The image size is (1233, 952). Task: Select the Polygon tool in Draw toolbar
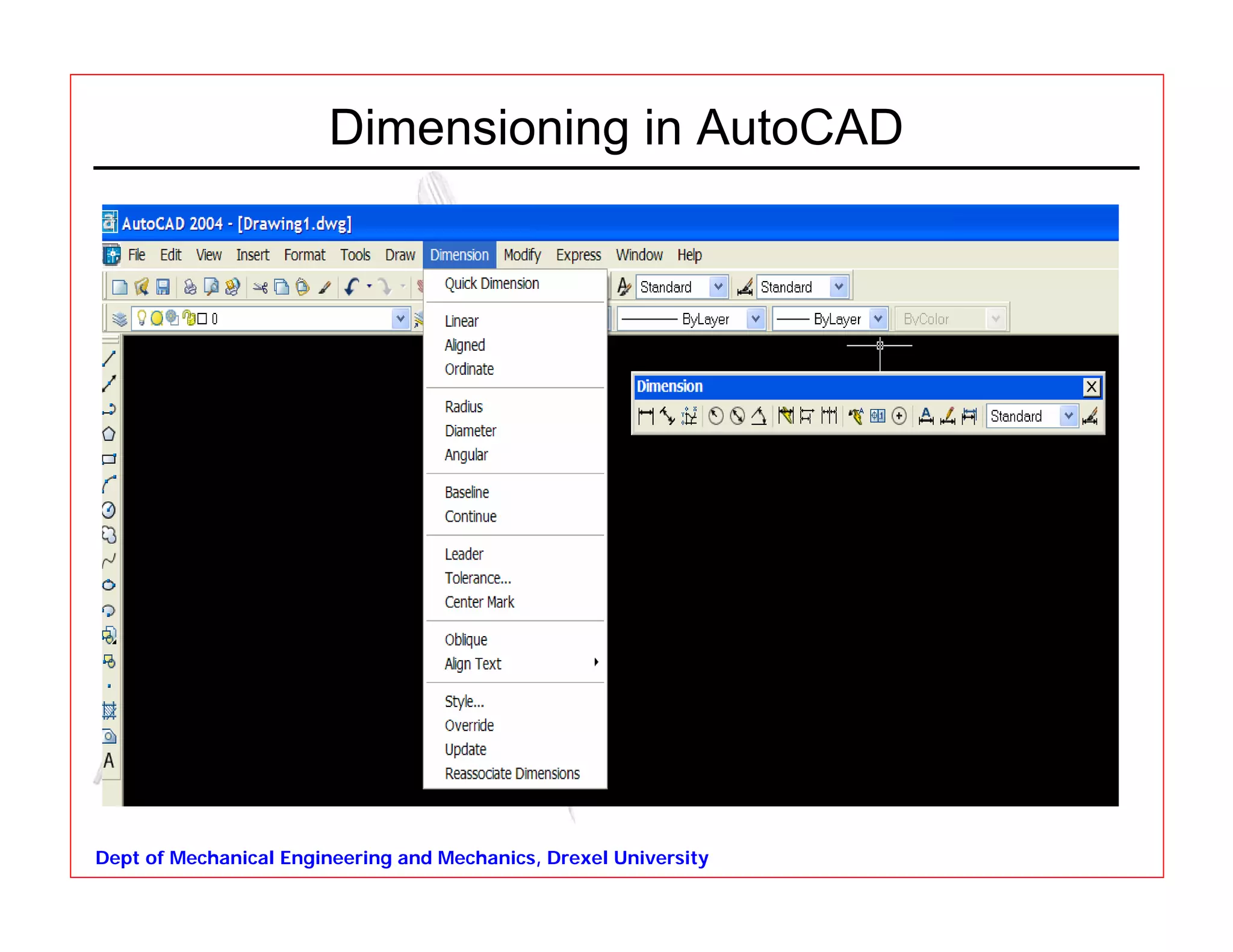109,434
